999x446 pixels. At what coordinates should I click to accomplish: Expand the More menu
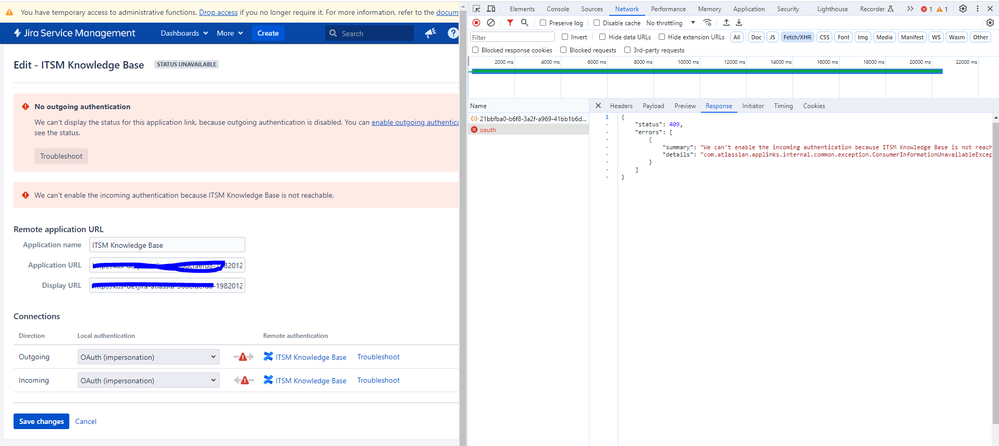point(229,33)
